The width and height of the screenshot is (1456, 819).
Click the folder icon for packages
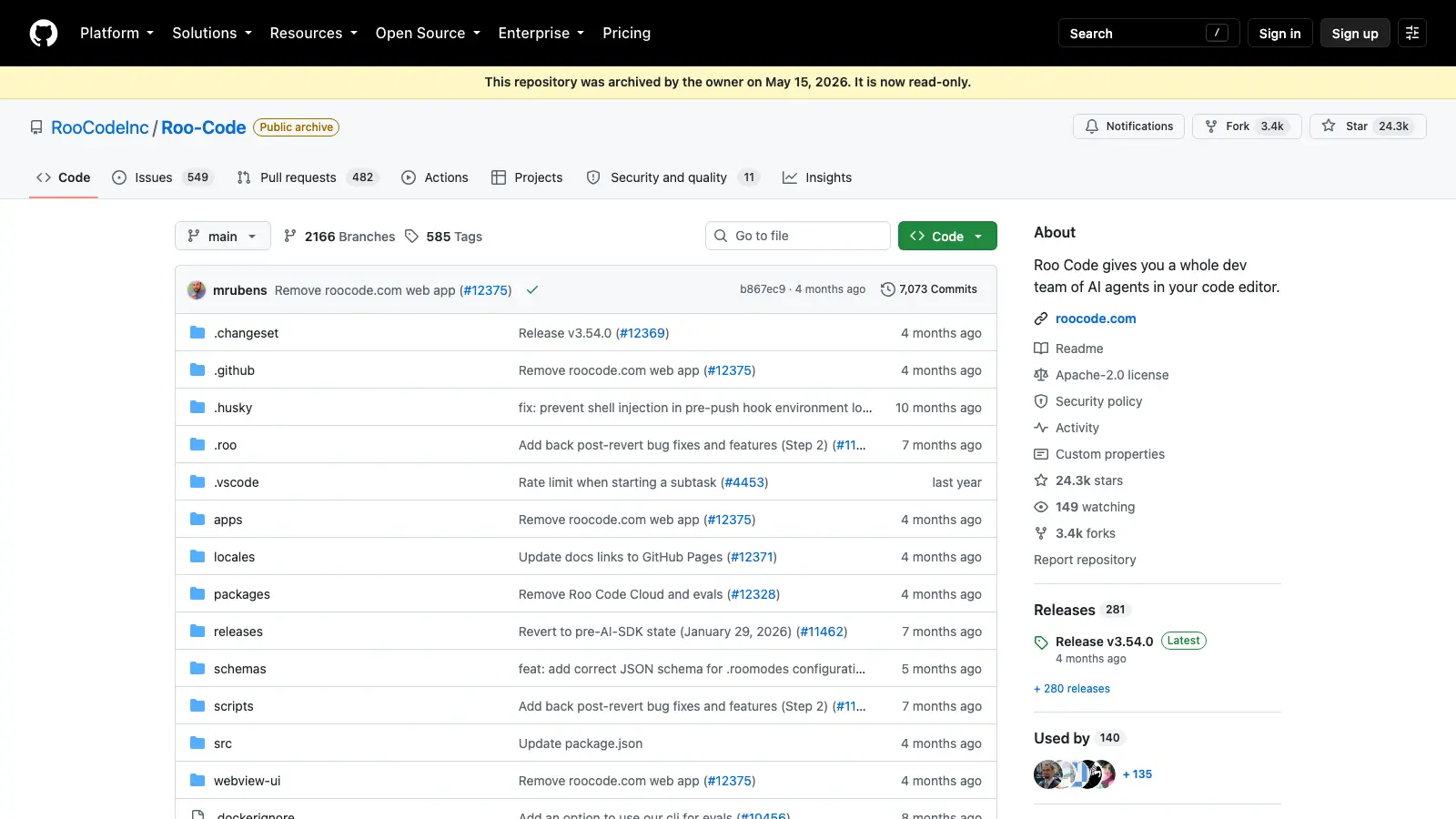click(197, 594)
